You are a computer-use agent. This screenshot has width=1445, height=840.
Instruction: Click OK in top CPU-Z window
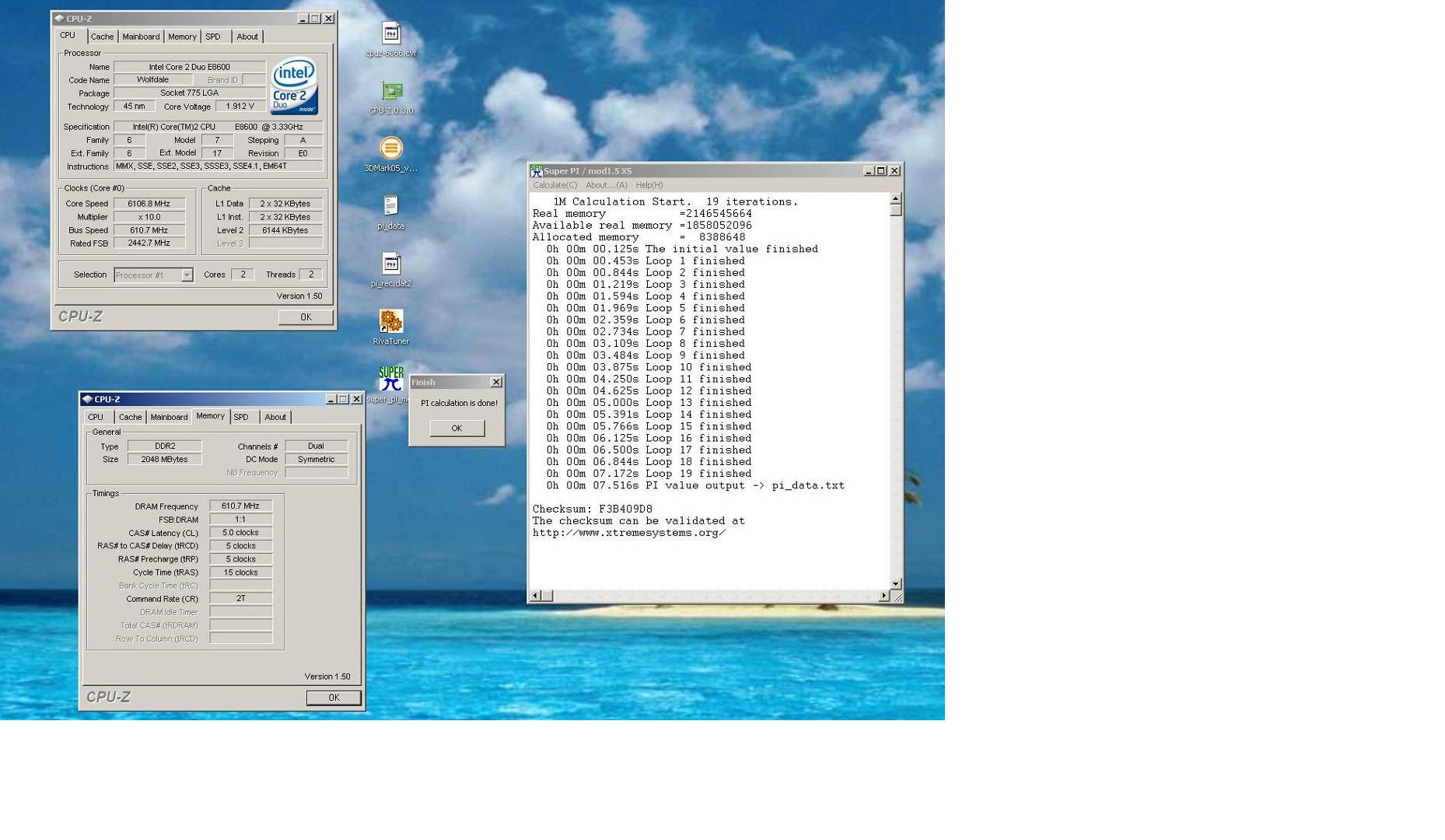click(x=306, y=317)
